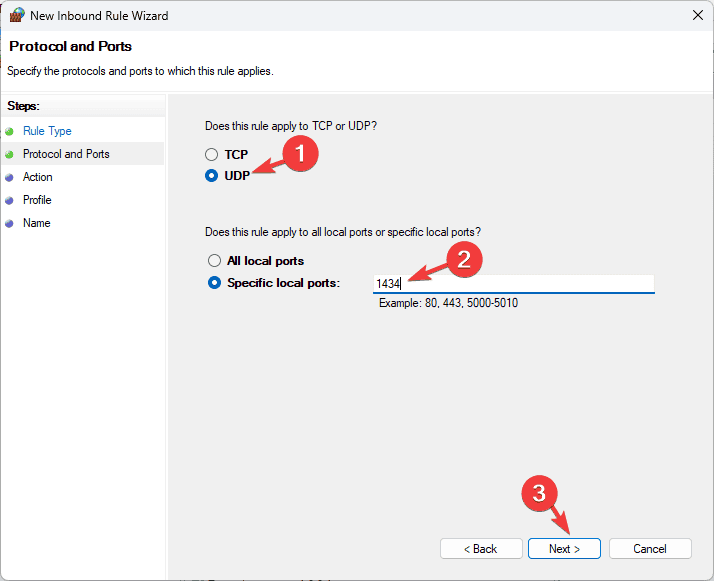This screenshot has width=714, height=581.
Task: Close the New Inbound Rule Wizard window
Action: [x=696, y=16]
